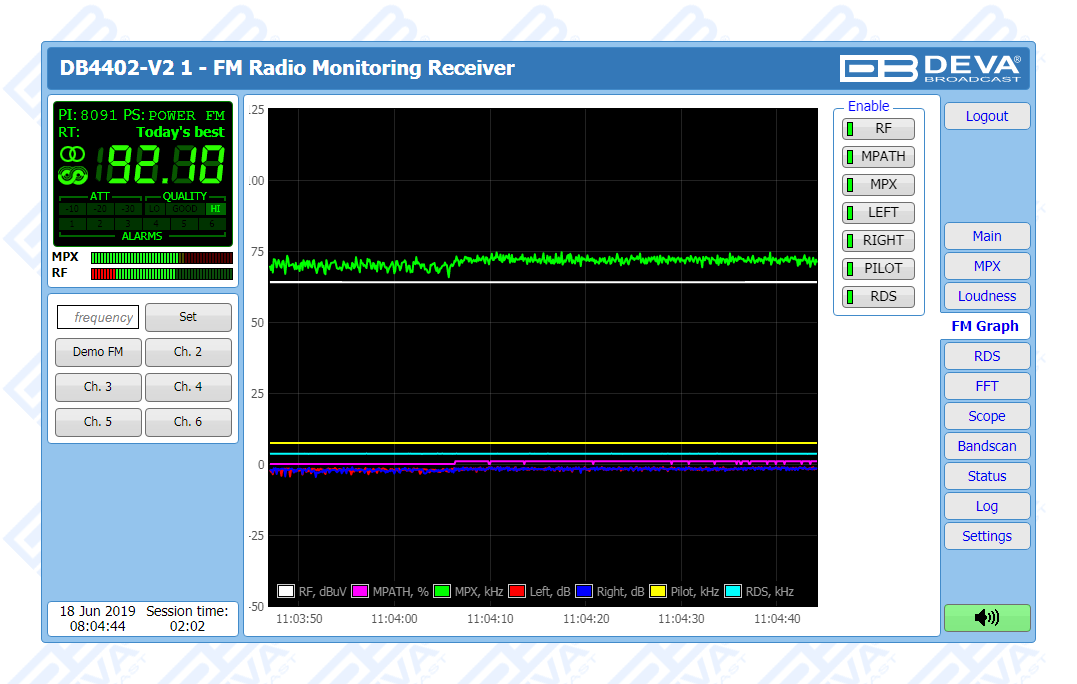Toggle the LEFT channel trace

(x=878, y=213)
